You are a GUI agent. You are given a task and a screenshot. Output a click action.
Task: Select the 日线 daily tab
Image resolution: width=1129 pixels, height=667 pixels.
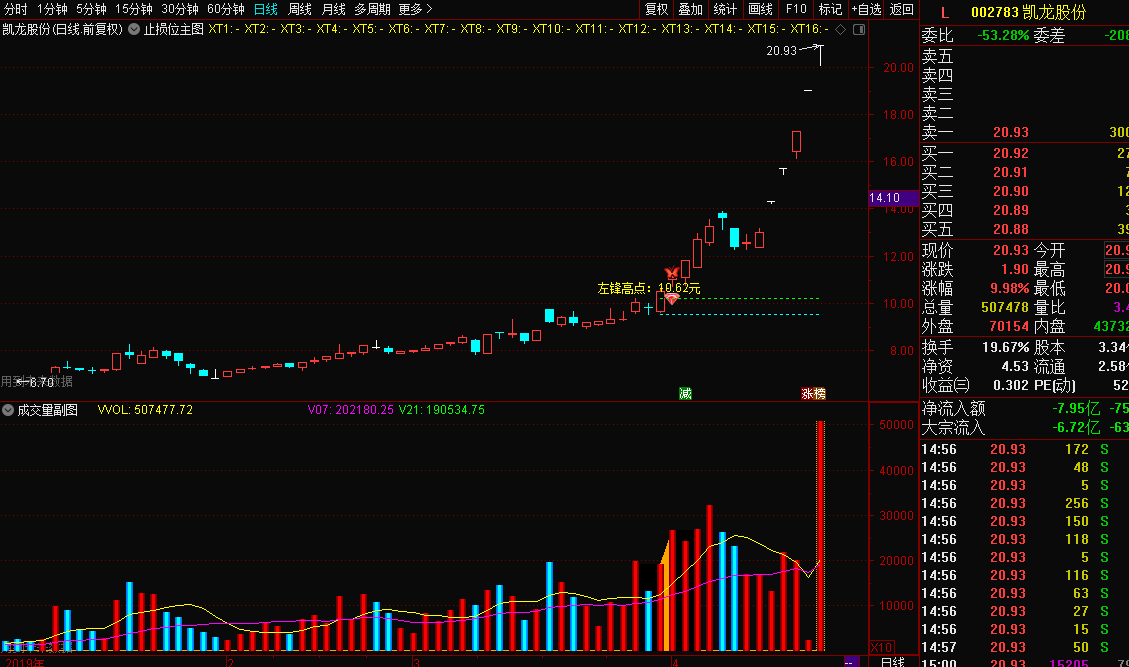point(266,9)
